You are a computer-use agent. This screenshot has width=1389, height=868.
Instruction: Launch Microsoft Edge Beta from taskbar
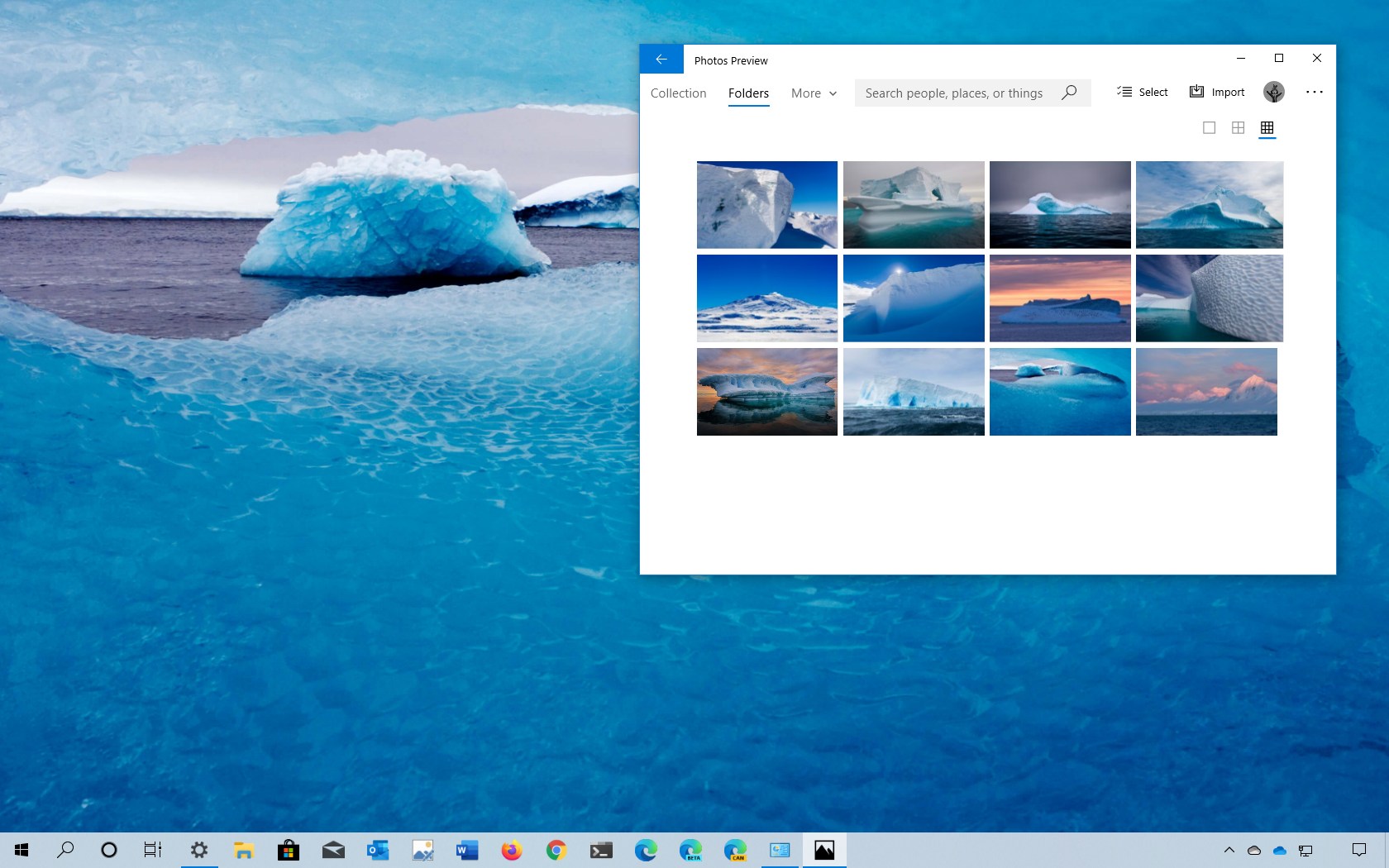click(x=690, y=849)
